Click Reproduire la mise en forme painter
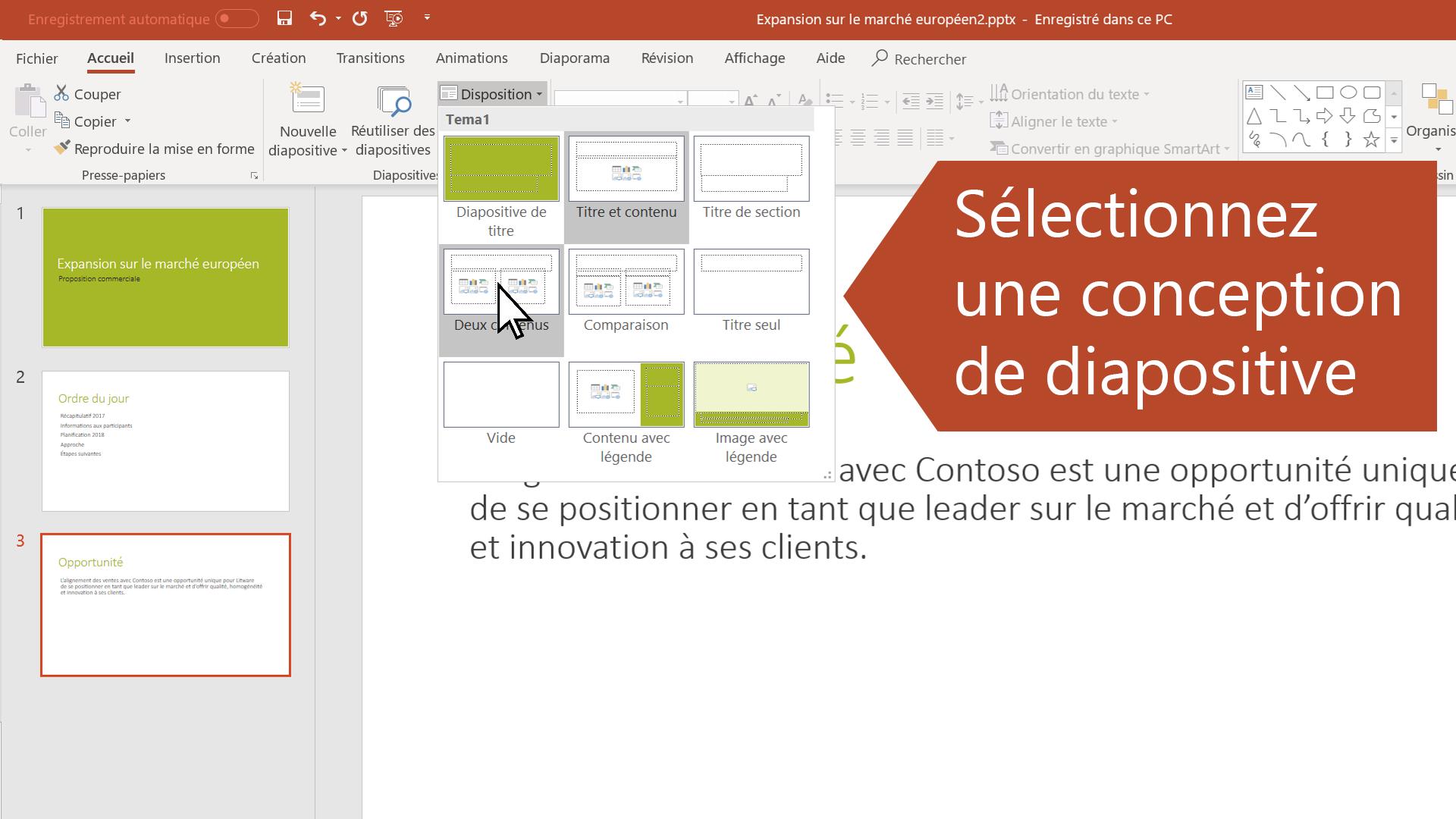Viewport: 1456px width, 819px height. coord(155,149)
